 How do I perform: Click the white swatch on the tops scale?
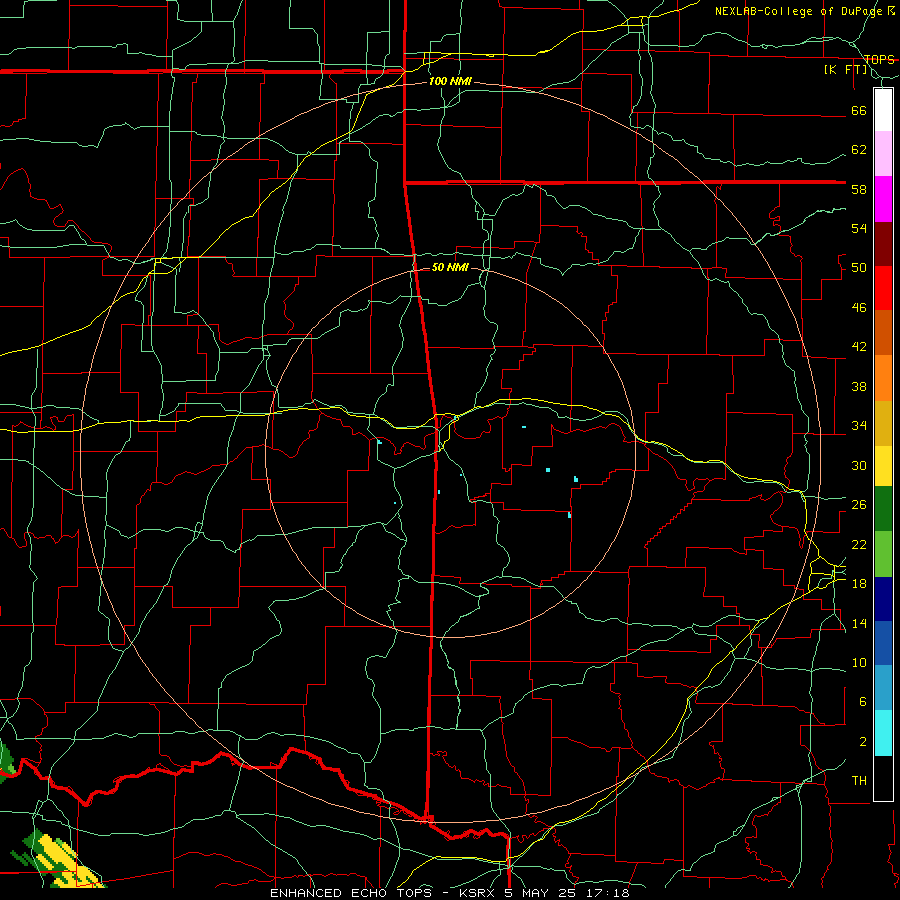(883, 110)
